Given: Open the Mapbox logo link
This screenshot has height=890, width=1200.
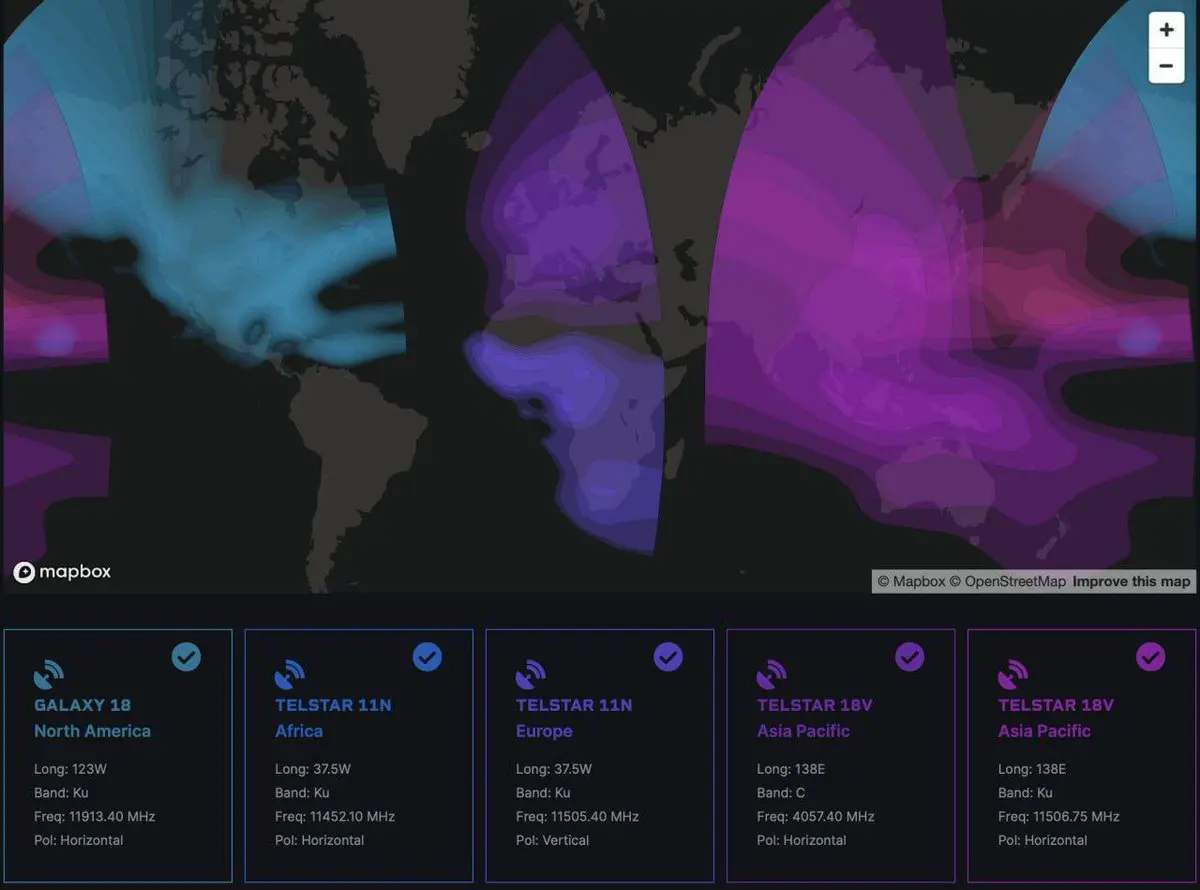Looking at the screenshot, I should (62, 572).
